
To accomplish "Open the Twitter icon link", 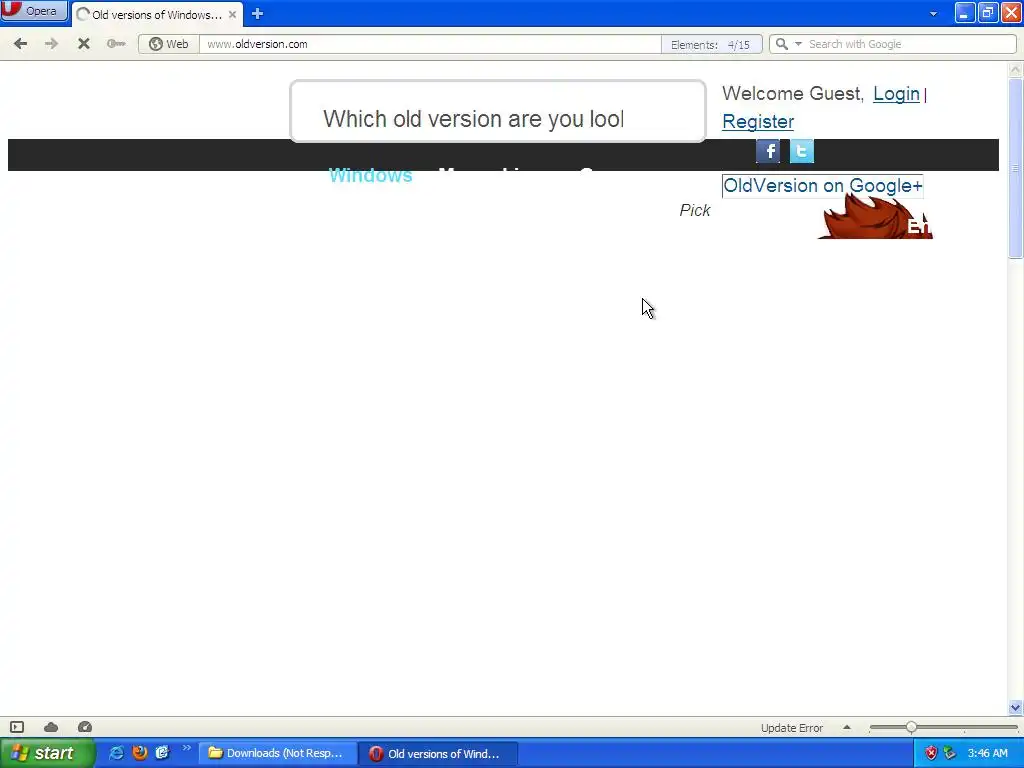I will pos(801,151).
